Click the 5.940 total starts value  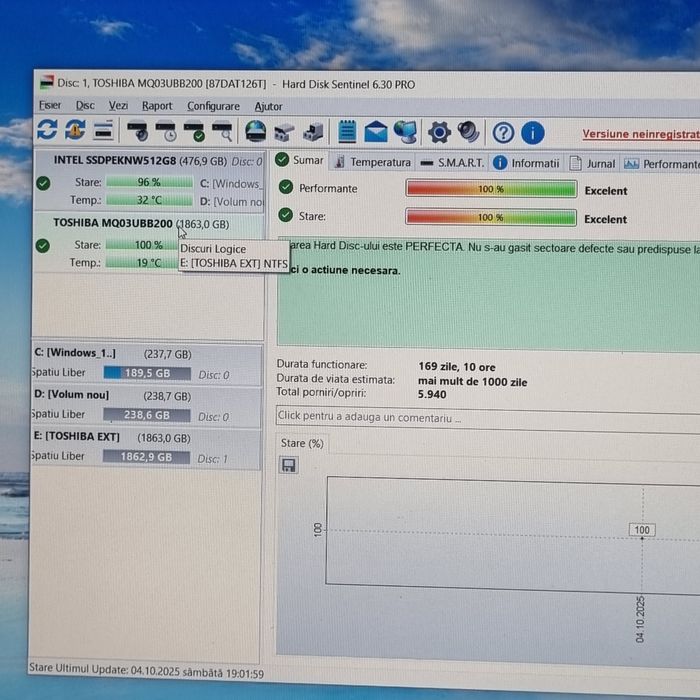click(432, 394)
